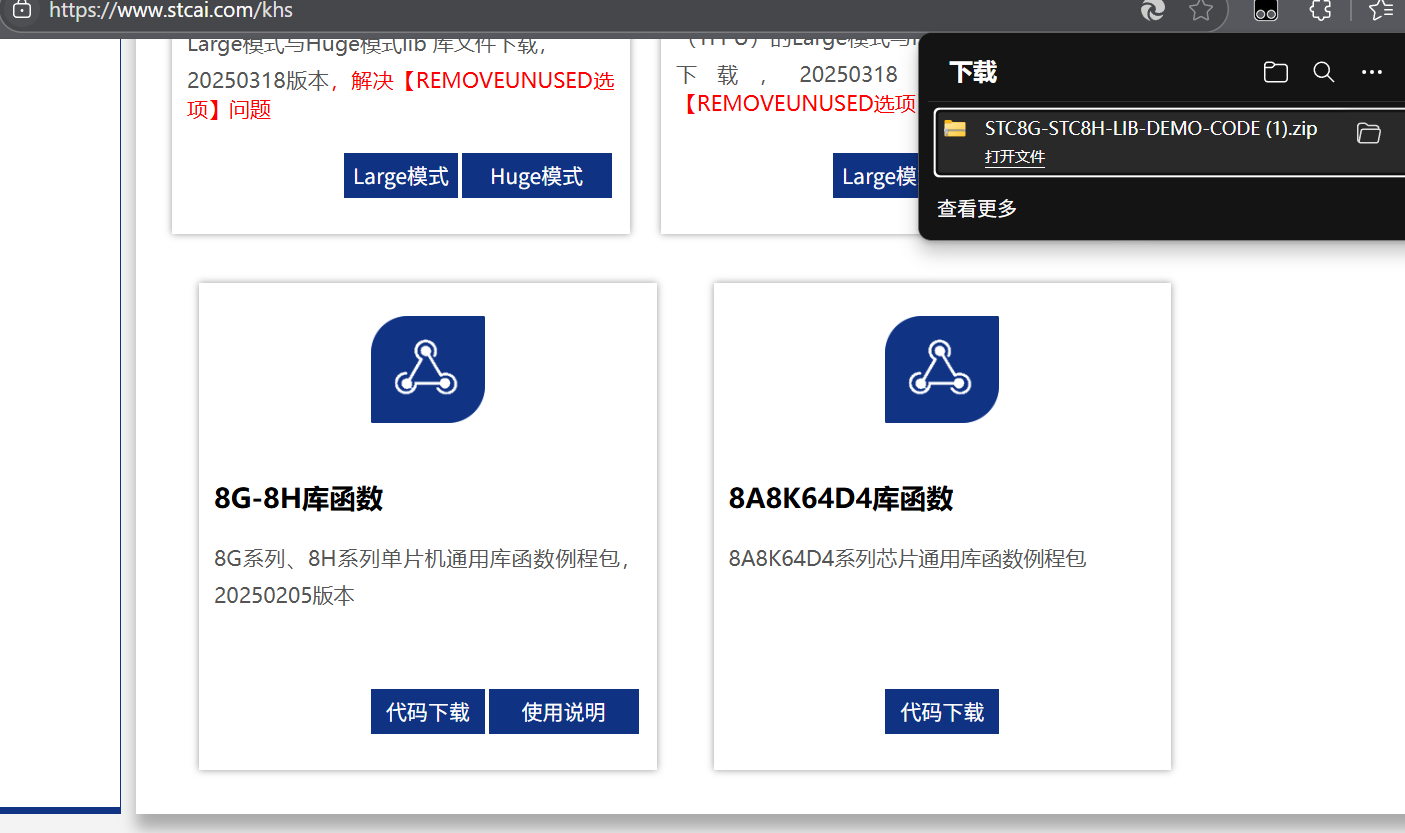Open browser extensions puzzle icon

click(1320, 10)
